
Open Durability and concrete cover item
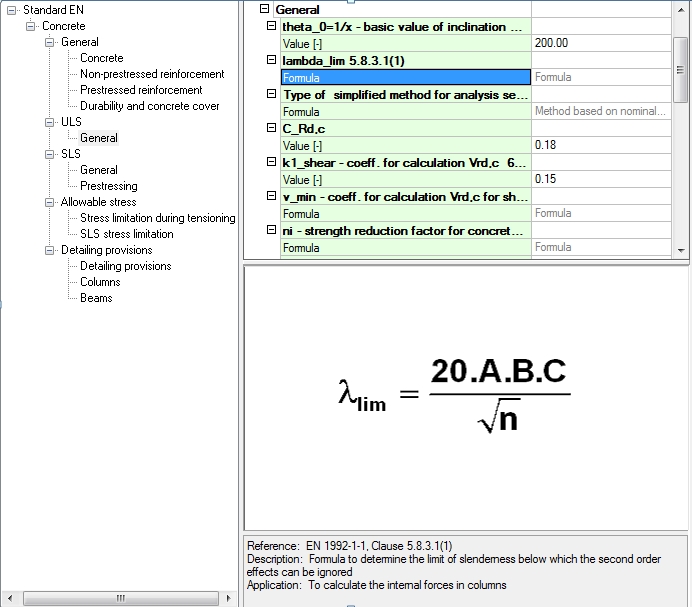(x=150, y=106)
